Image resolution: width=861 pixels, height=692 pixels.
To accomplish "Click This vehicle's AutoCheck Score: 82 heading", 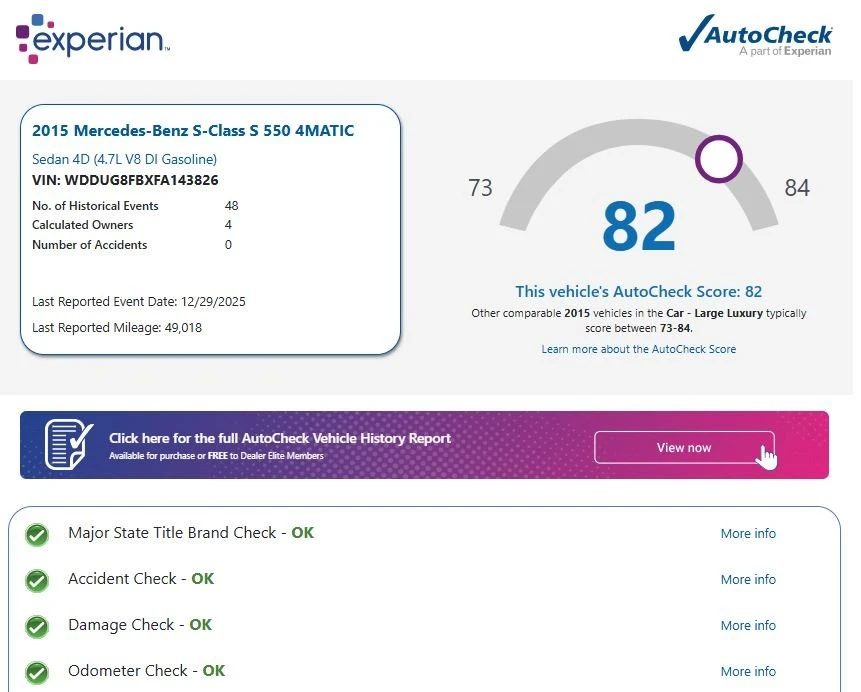I will [639, 292].
